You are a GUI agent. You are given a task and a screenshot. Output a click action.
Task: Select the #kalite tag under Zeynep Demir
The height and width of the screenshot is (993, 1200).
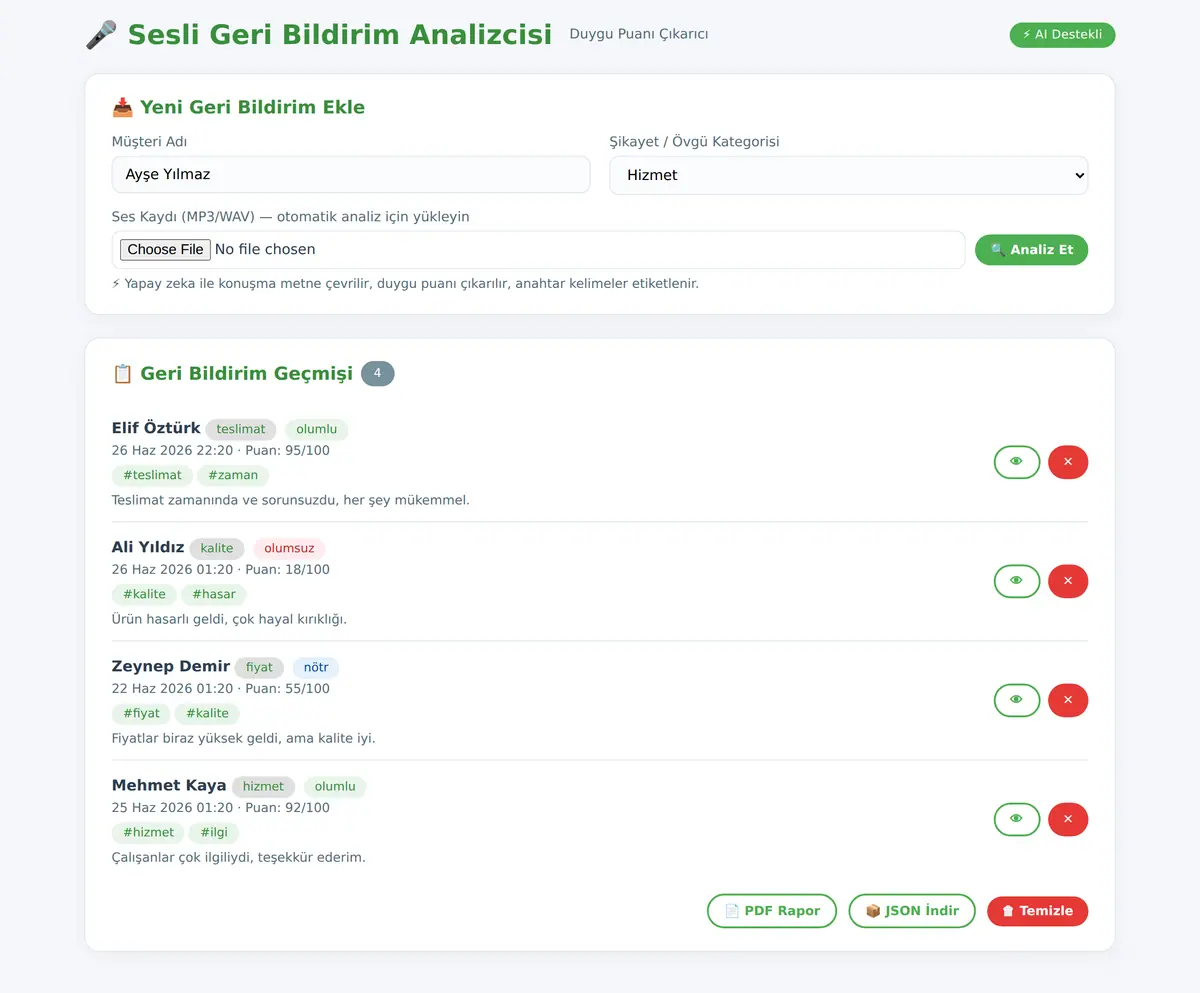207,713
